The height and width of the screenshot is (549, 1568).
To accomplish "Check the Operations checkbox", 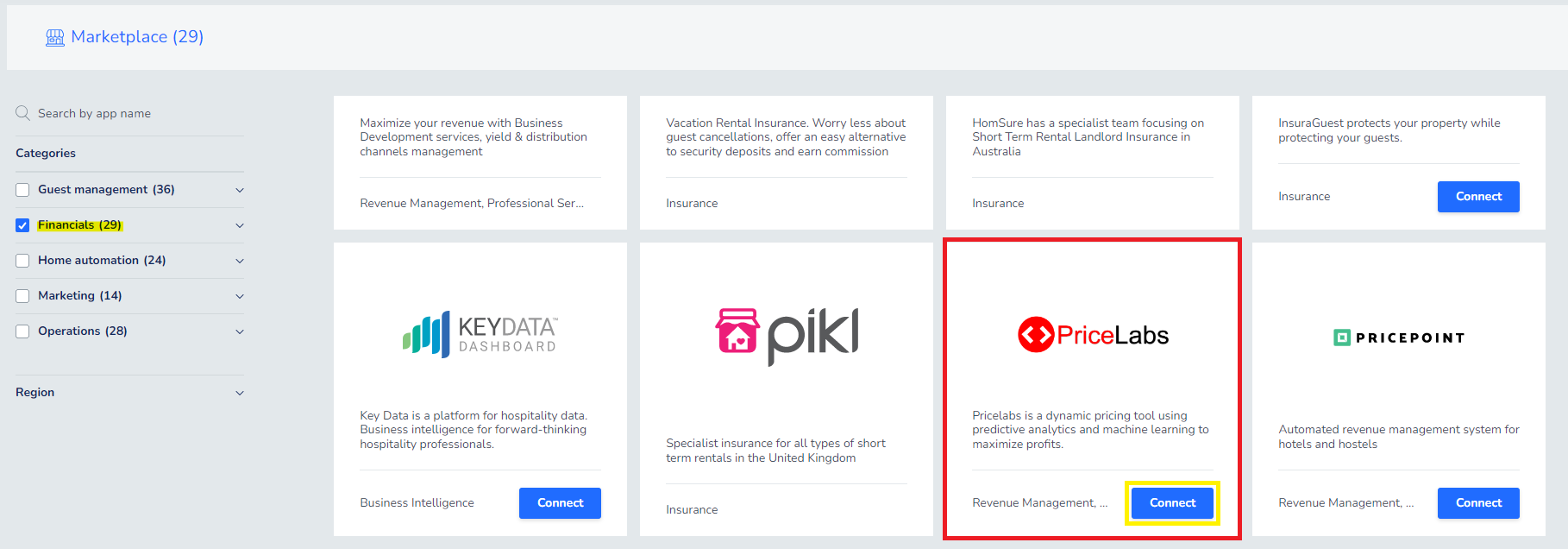I will pyautogui.click(x=22, y=331).
